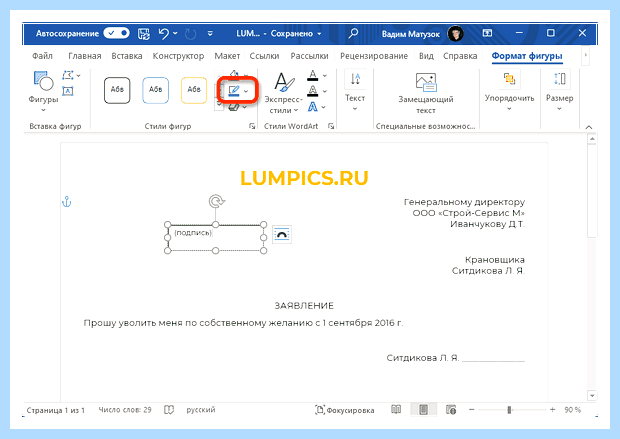Click the Save icon in title bar
This screenshot has height=439, width=620.
click(144, 34)
